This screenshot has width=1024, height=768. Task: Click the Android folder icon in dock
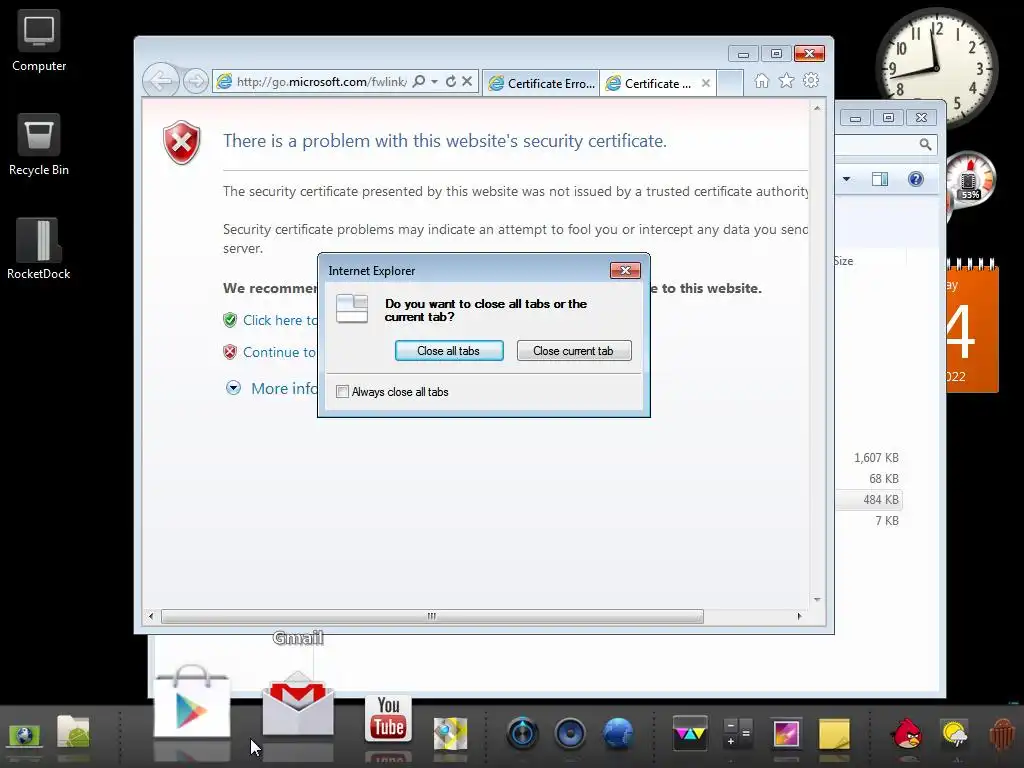click(73, 733)
